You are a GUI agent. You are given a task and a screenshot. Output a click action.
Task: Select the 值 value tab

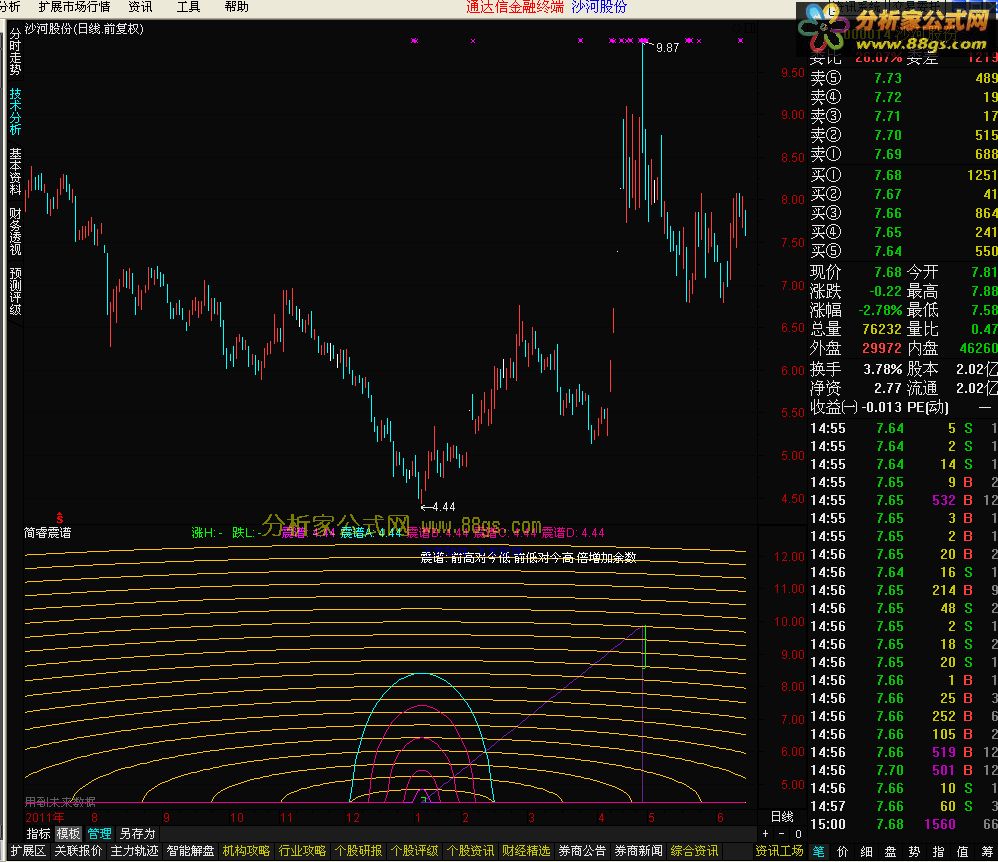(962, 852)
